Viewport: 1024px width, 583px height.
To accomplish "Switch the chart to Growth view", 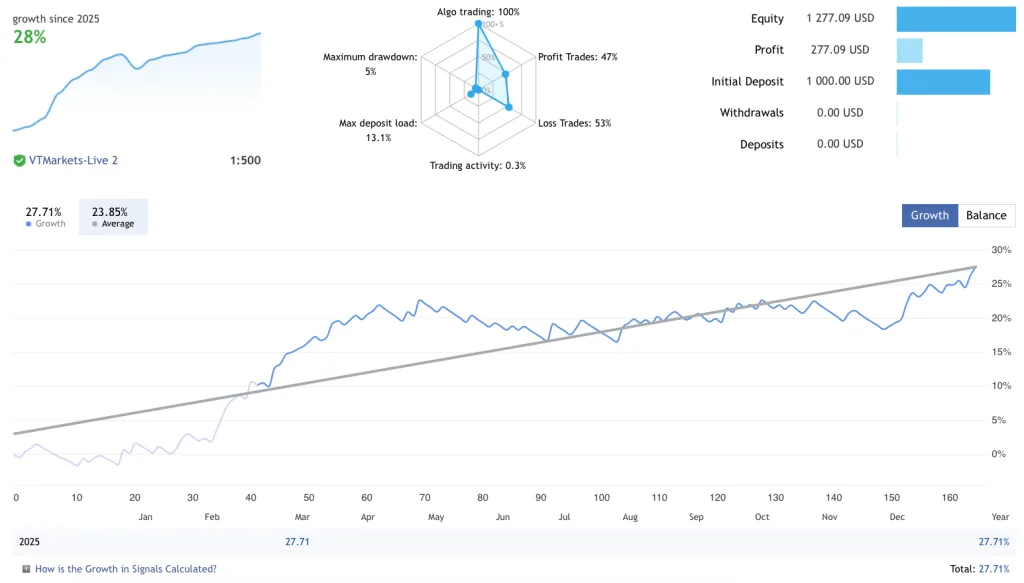I will [x=929, y=215].
